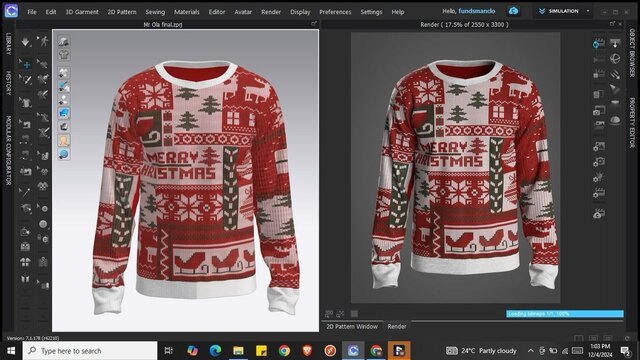Click the blue render loading progress bar
This screenshot has height=360, width=640.
(565, 313)
